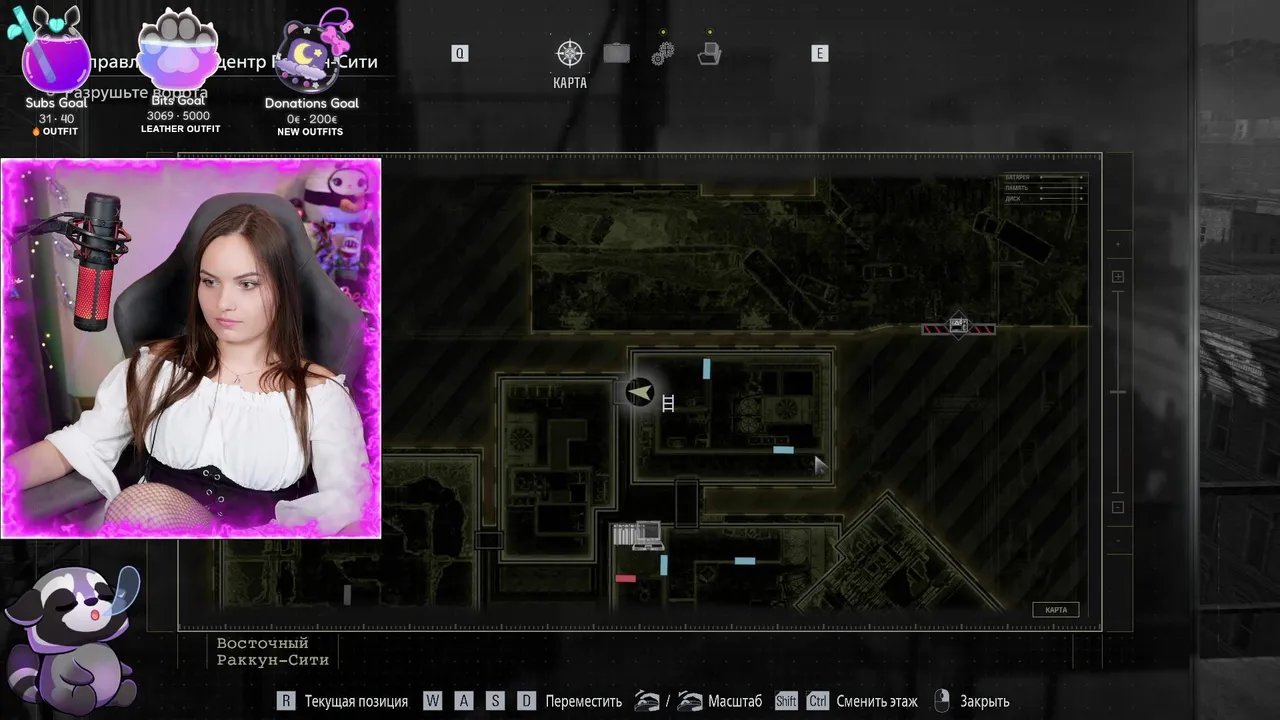Select the player position arrow marker
Viewport: 1280px width, 720px height.
[x=640, y=392]
